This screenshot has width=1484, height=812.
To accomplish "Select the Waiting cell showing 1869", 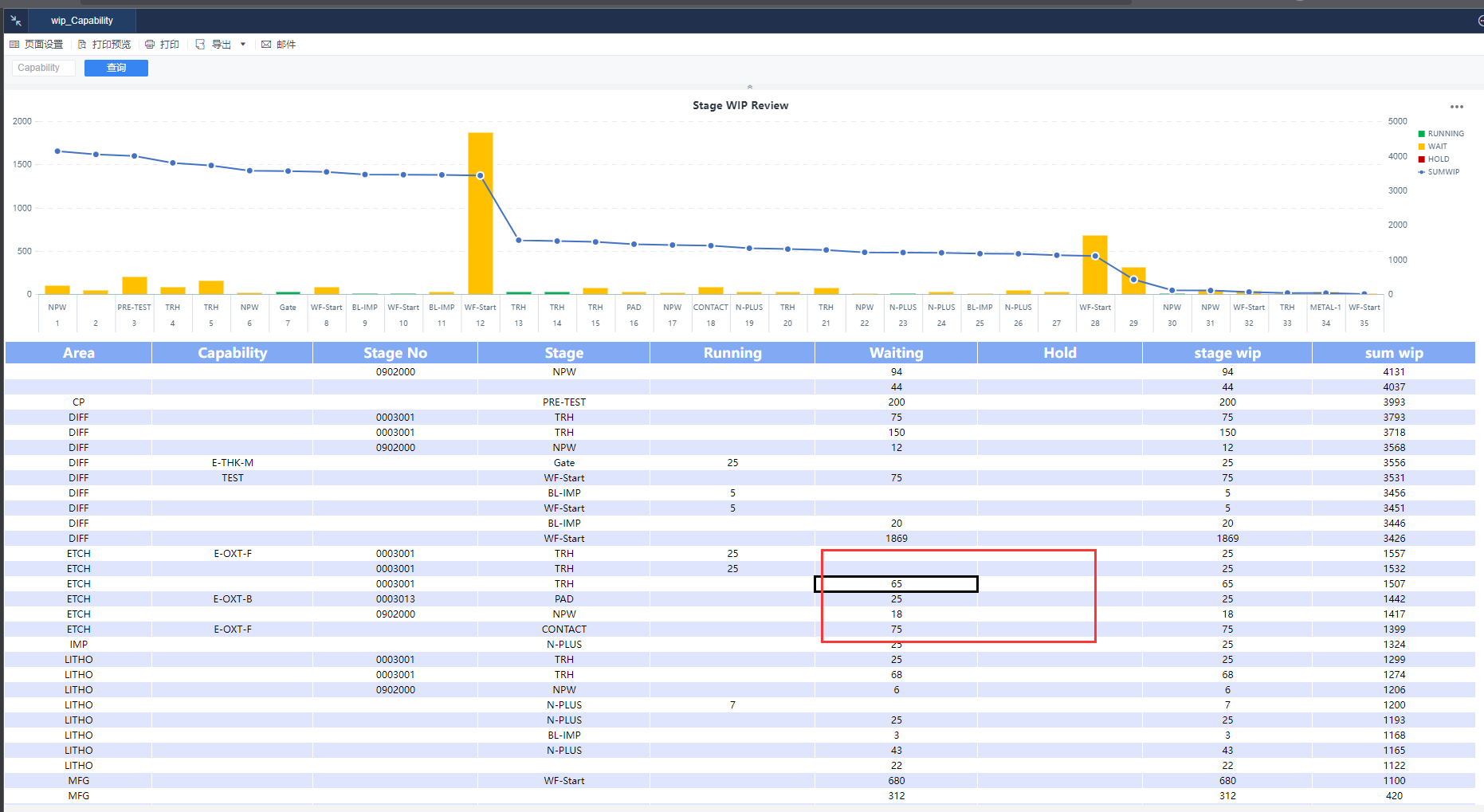I will point(897,539).
